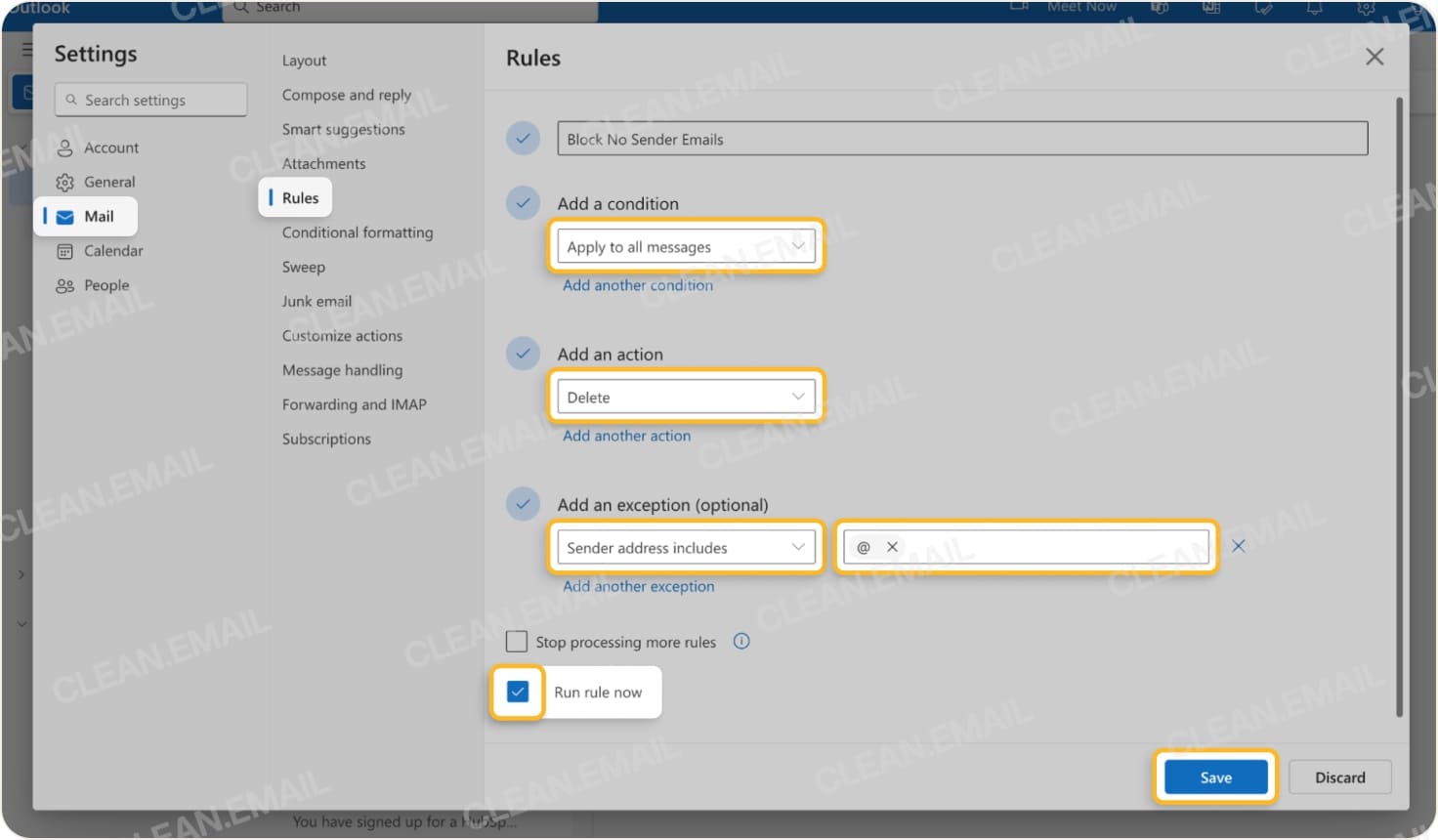Click the General settings gear icon
The image size is (1438, 840).
pyautogui.click(x=64, y=182)
